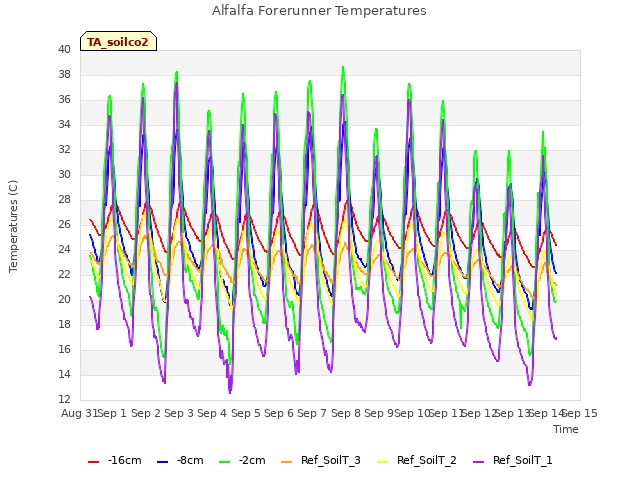
Task: Click the Sep 6 x-axis tick label
Action: [x=279, y=413]
